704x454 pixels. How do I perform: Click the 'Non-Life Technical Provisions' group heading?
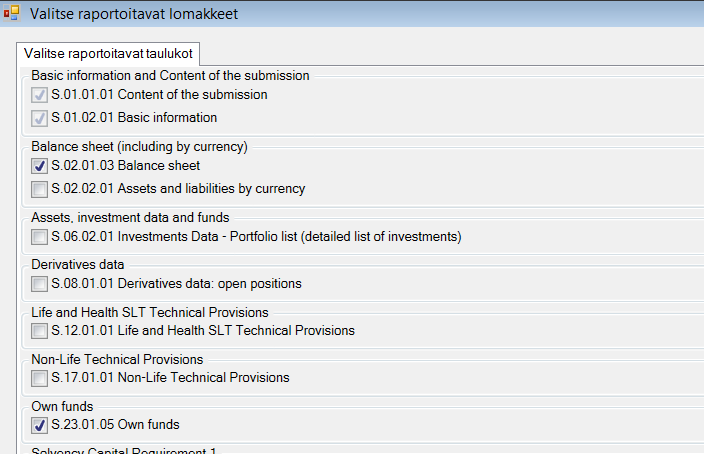click(117, 359)
